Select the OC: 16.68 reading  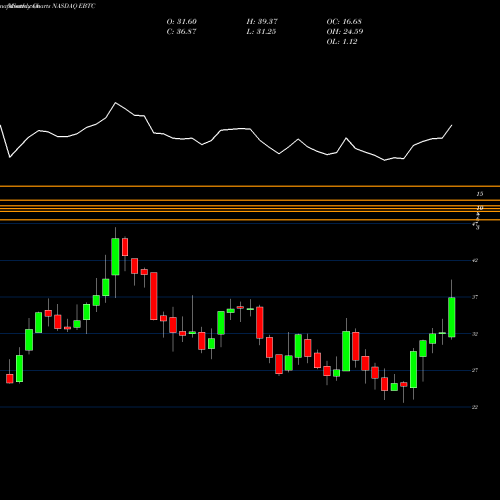[344, 22]
